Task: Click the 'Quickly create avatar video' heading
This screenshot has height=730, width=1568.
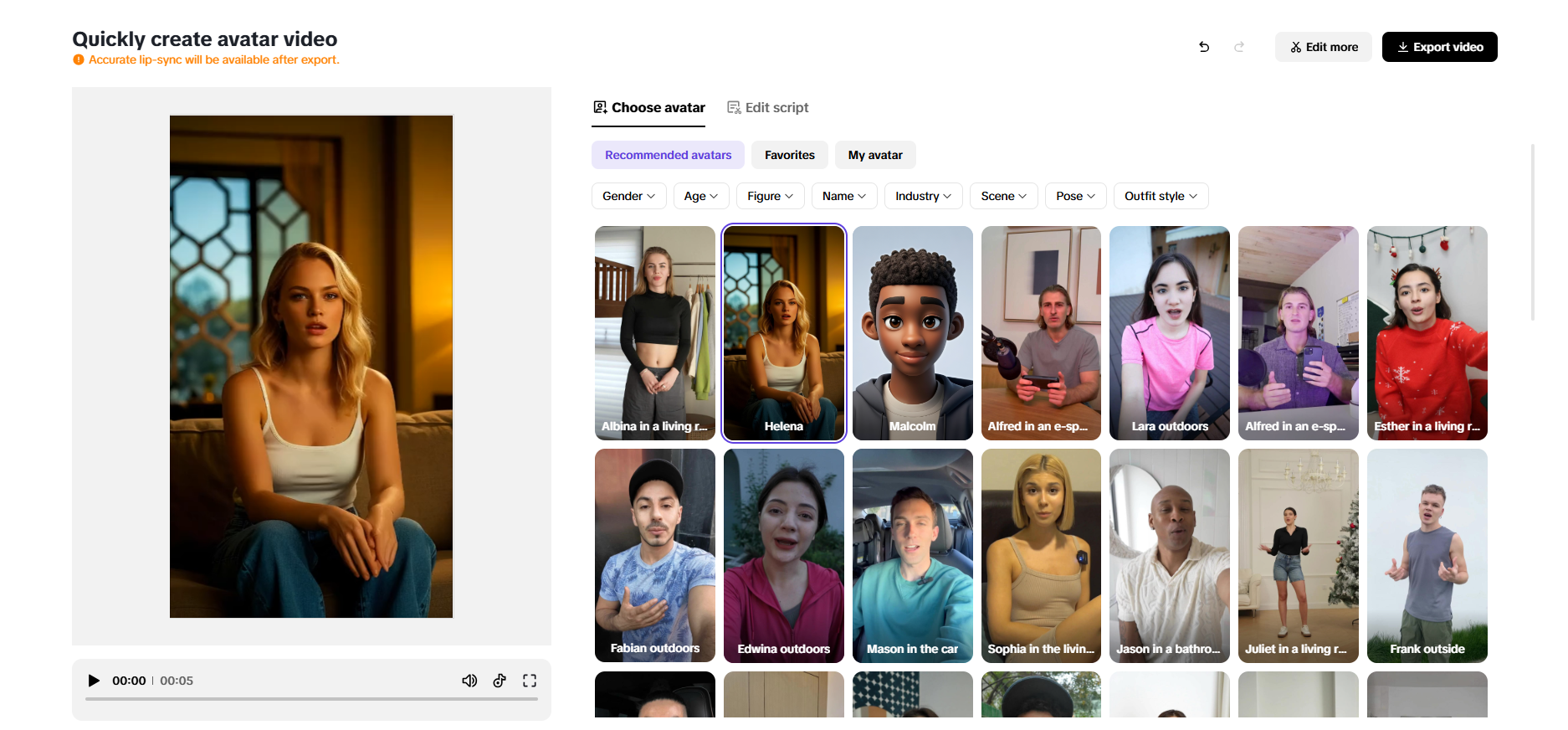Action: click(205, 39)
